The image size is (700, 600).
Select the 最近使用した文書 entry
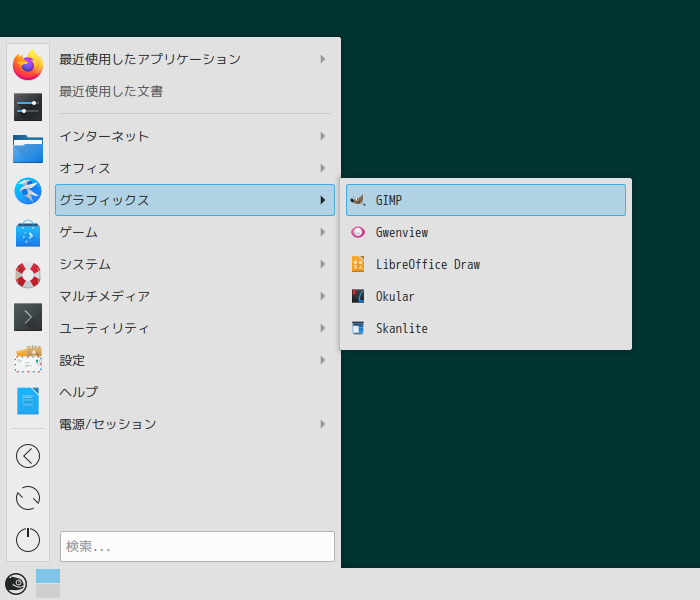click(x=195, y=91)
